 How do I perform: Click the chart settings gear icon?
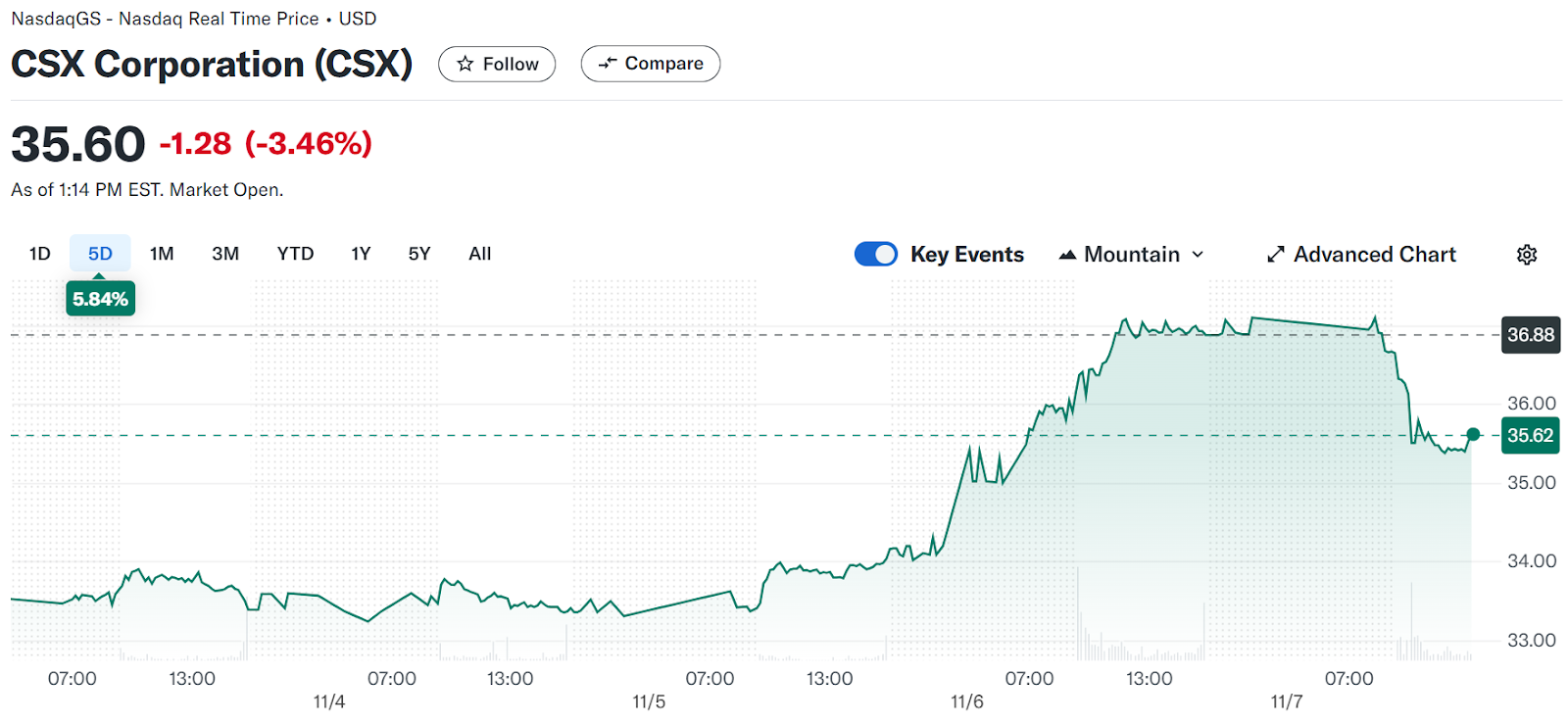pyautogui.click(x=1527, y=255)
